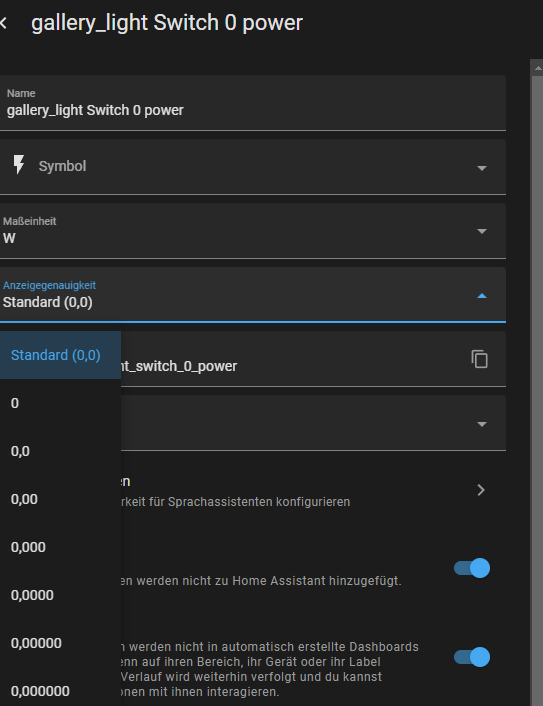Copy entity ID with the copy icon
This screenshot has width=543, height=706.
480,359
